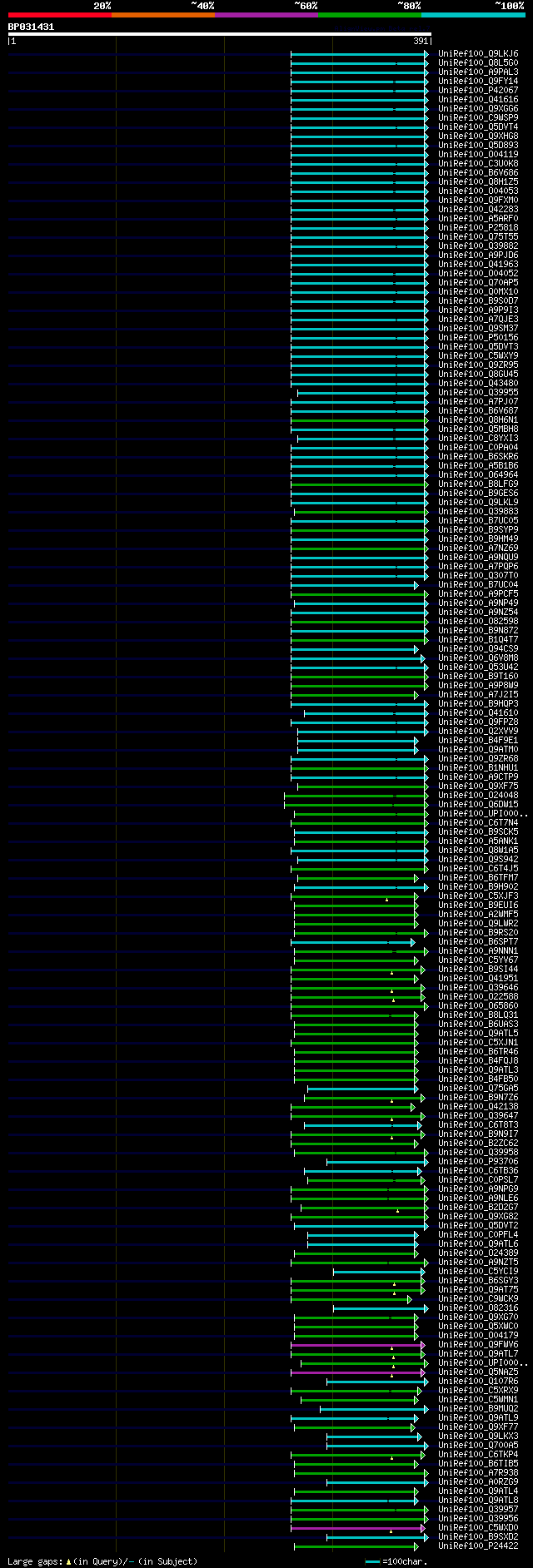
Task: Open hit UniRef100_B6V686
Action: [478, 172]
